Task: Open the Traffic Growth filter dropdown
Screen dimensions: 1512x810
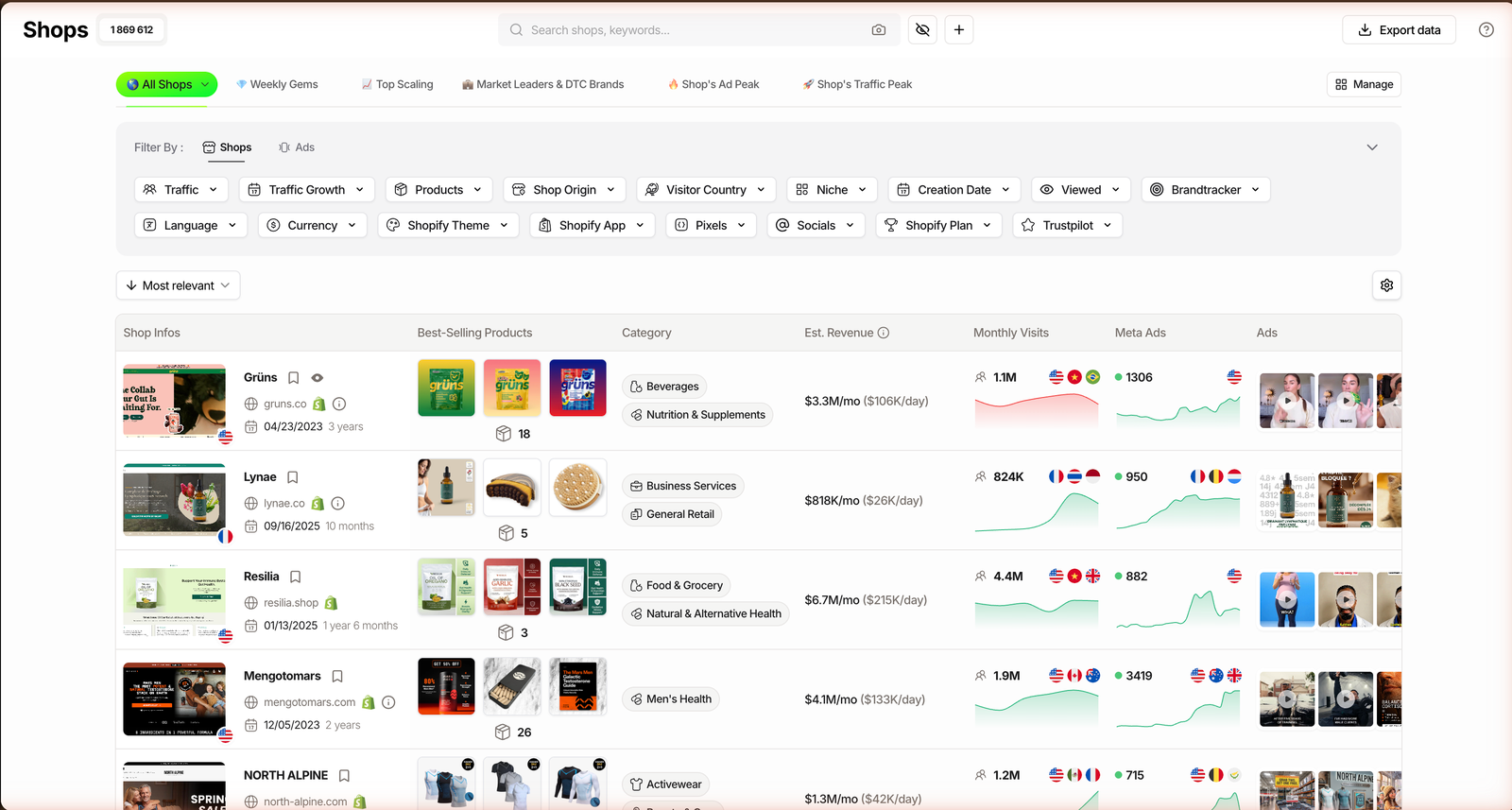Action: 307,190
